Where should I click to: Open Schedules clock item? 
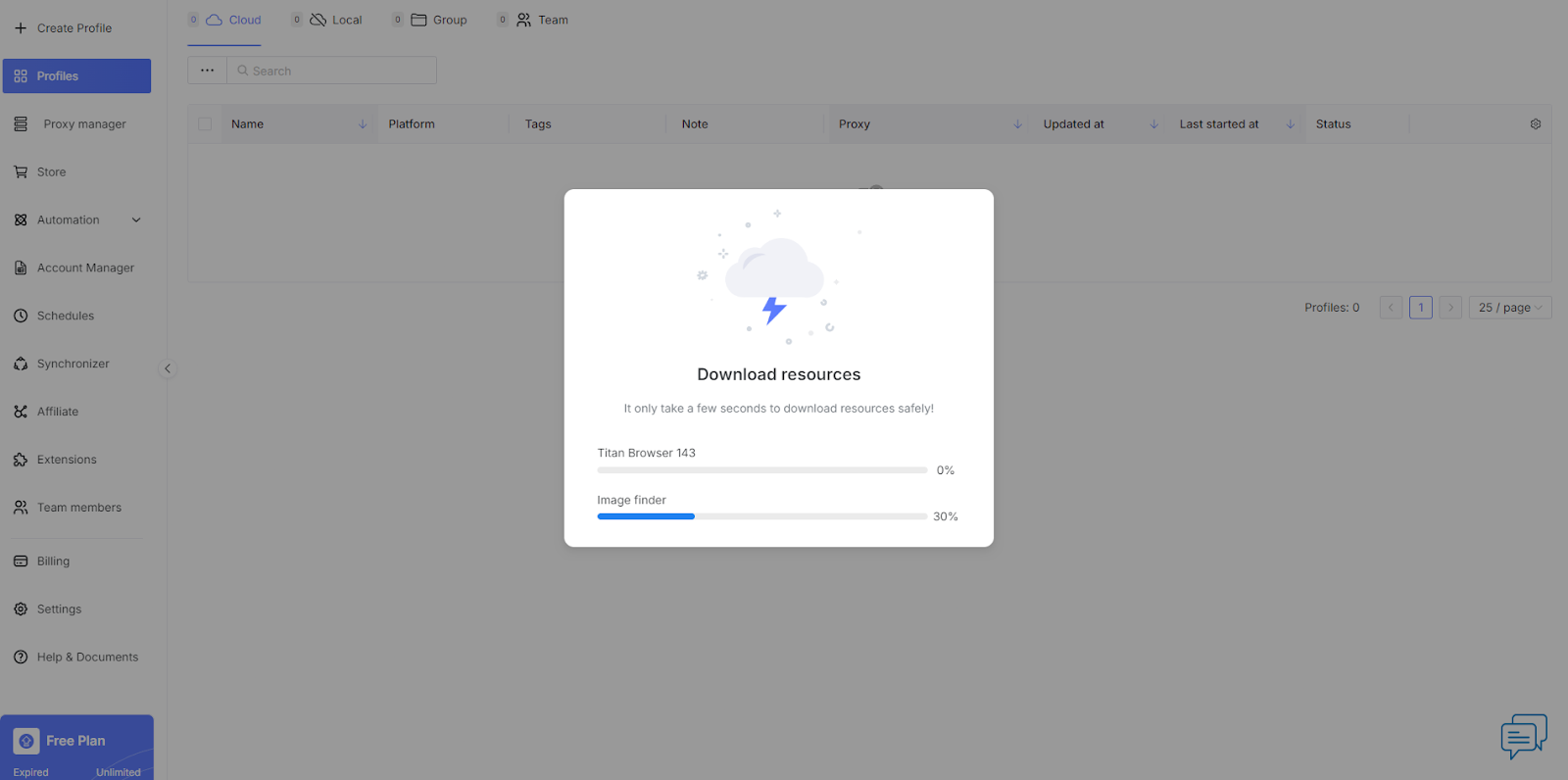click(65, 316)
